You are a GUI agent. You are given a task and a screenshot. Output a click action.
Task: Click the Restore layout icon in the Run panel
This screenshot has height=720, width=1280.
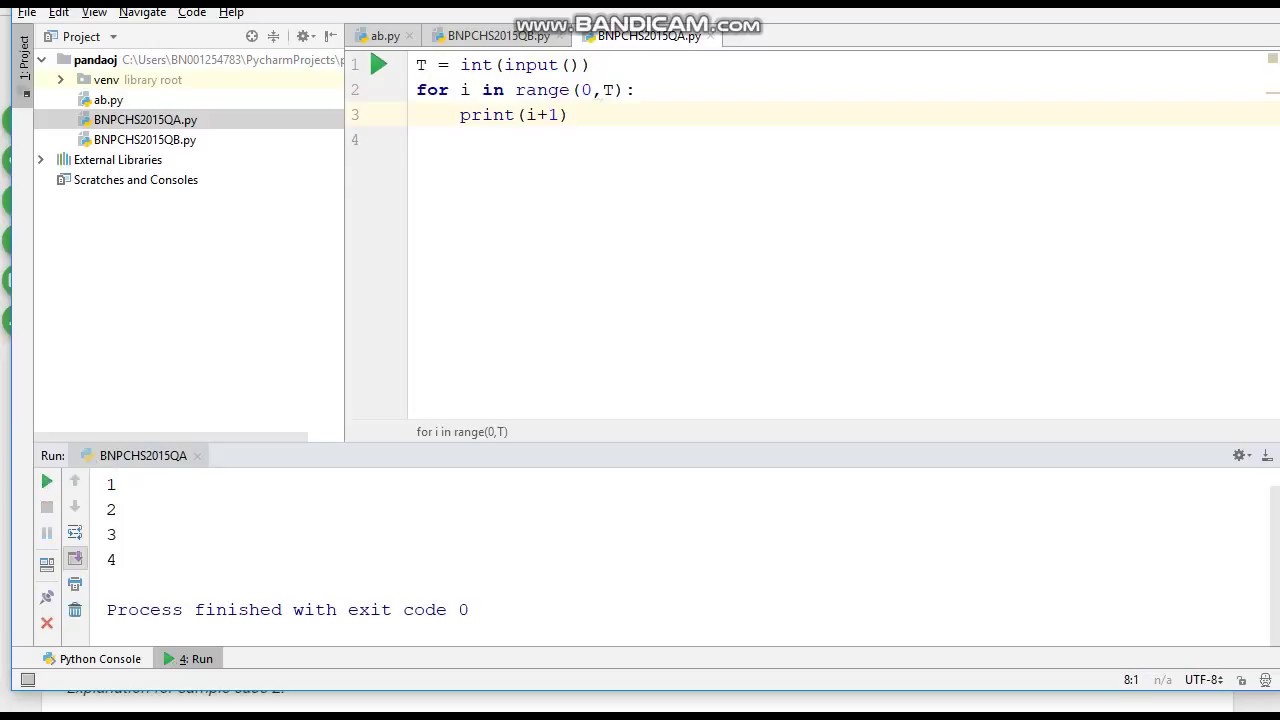click(47, 564)
